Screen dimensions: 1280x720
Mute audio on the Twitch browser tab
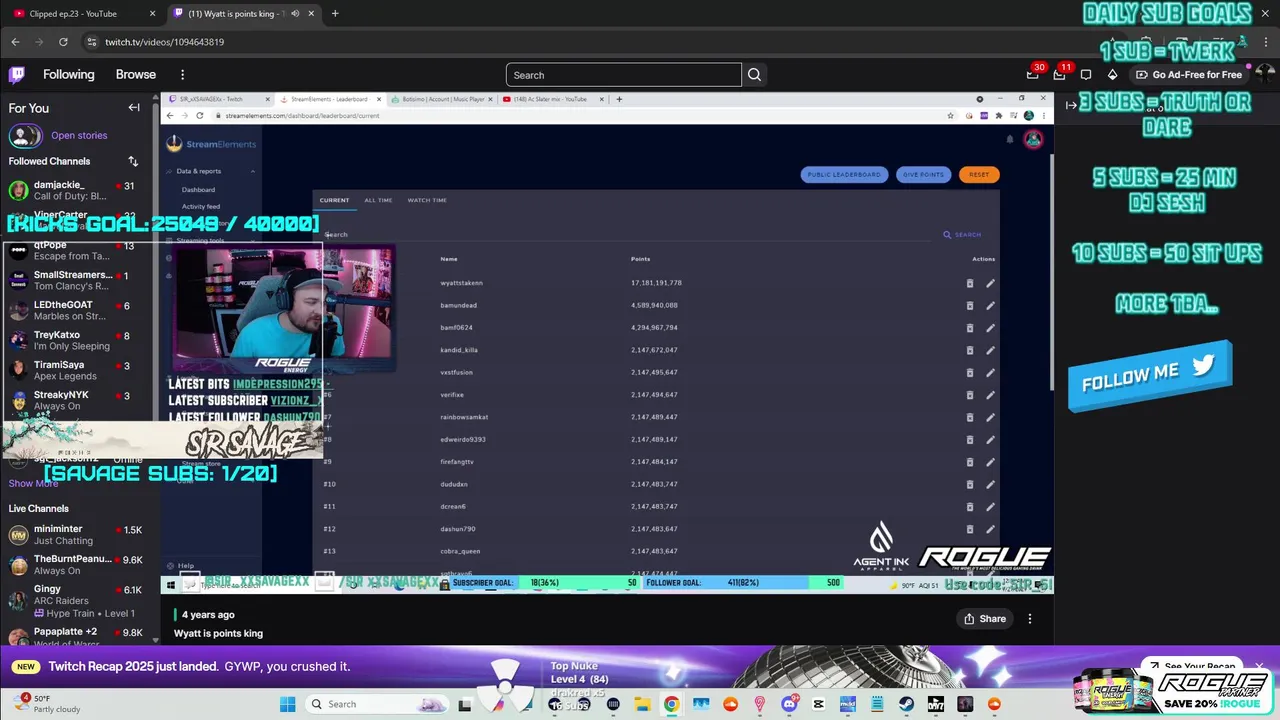tap(295, 14)
